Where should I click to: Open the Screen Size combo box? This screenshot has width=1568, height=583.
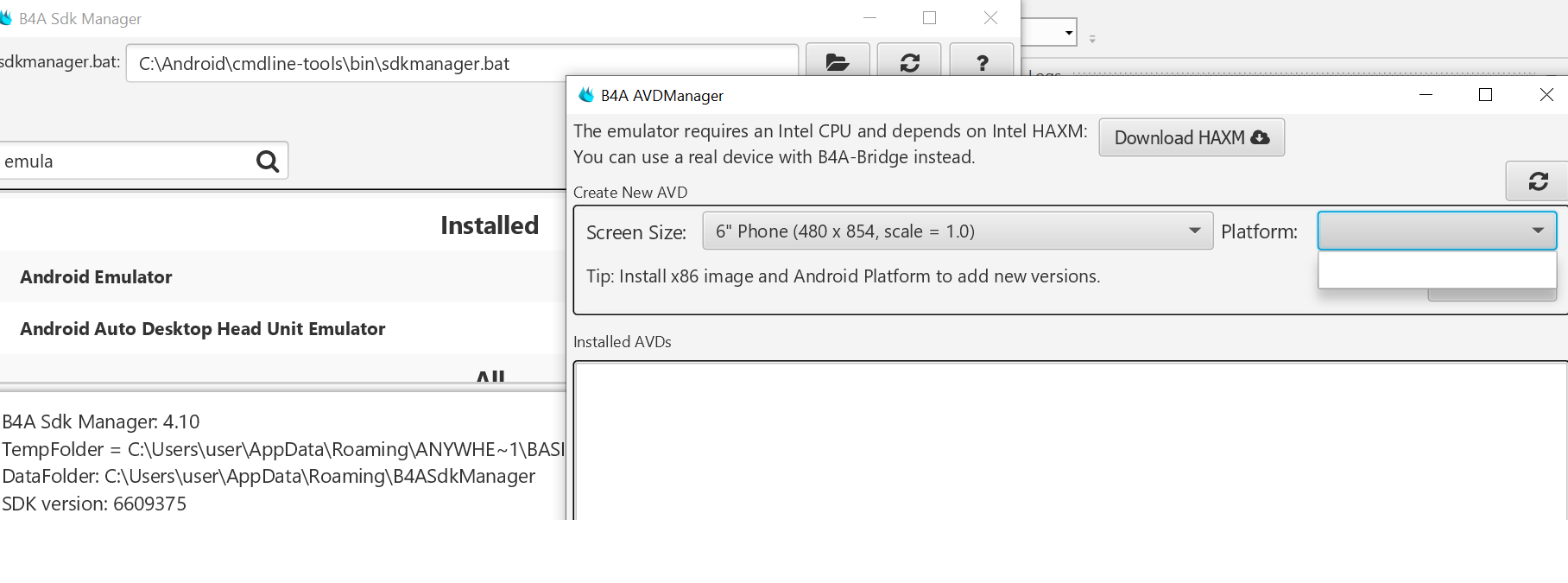pos(958,231)
